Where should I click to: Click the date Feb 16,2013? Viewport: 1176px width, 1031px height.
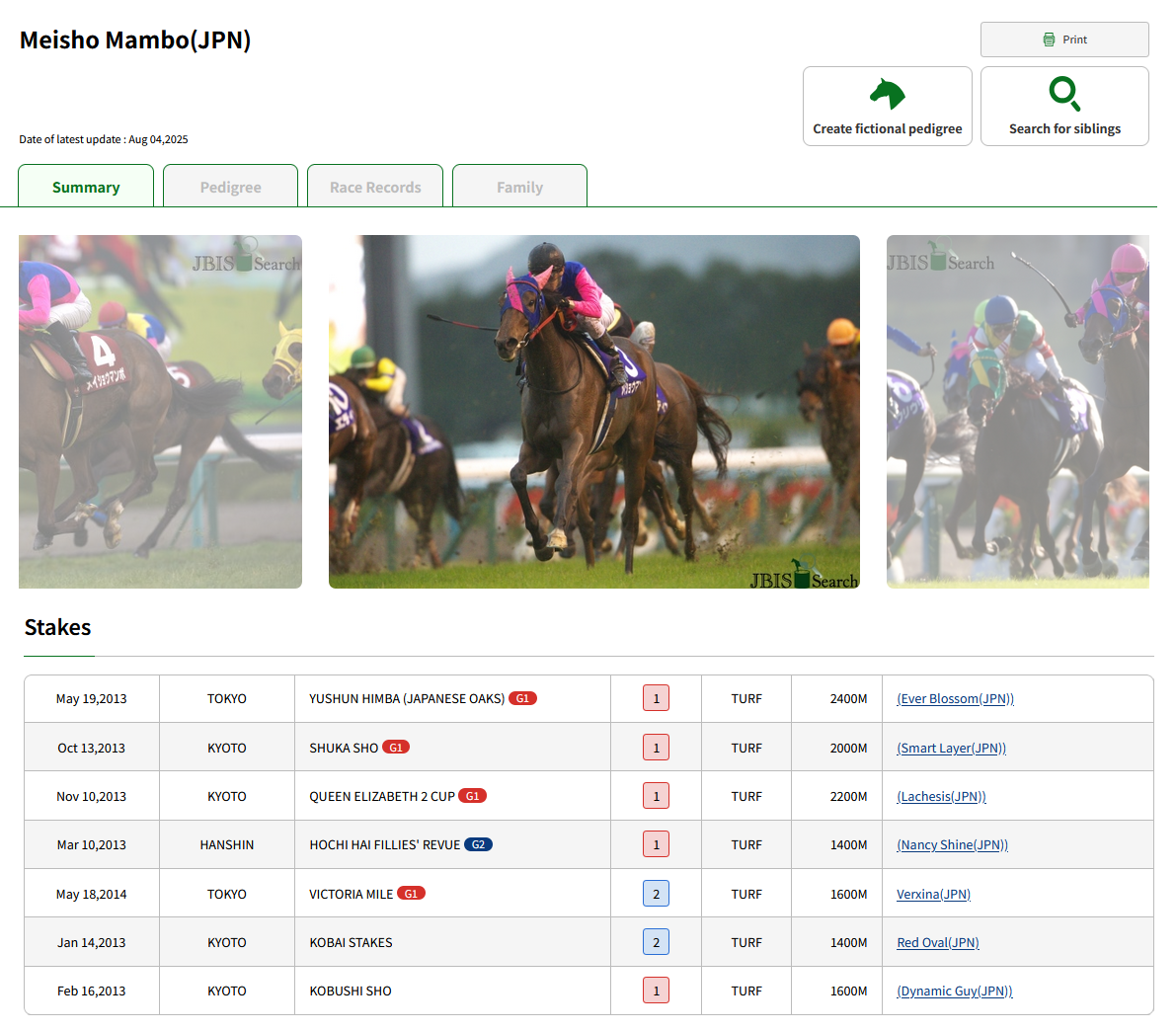tap(92, 991)
